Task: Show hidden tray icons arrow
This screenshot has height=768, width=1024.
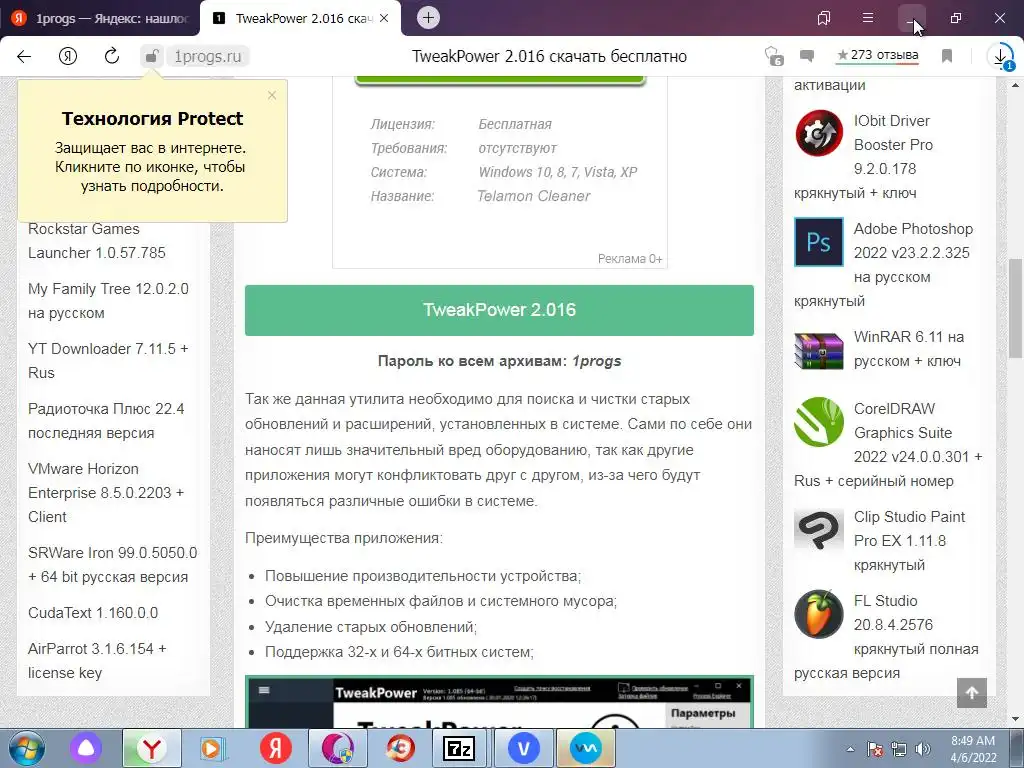Action: point(850,750)
